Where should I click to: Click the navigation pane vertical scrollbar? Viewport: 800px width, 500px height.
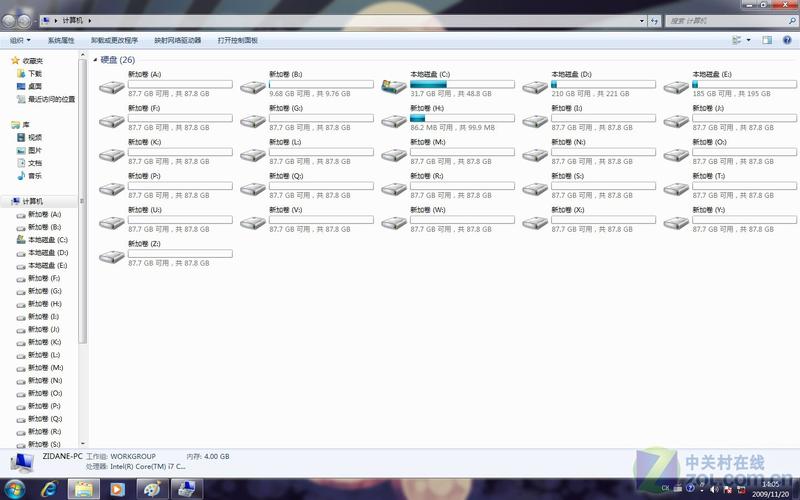[83, 202]
